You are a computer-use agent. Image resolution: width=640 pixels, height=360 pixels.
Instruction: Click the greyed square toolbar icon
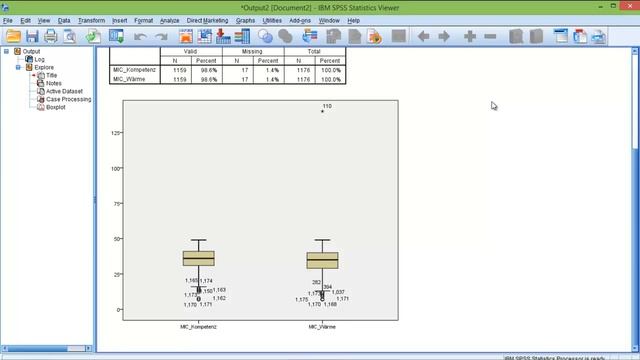click(x=398, y=36)
